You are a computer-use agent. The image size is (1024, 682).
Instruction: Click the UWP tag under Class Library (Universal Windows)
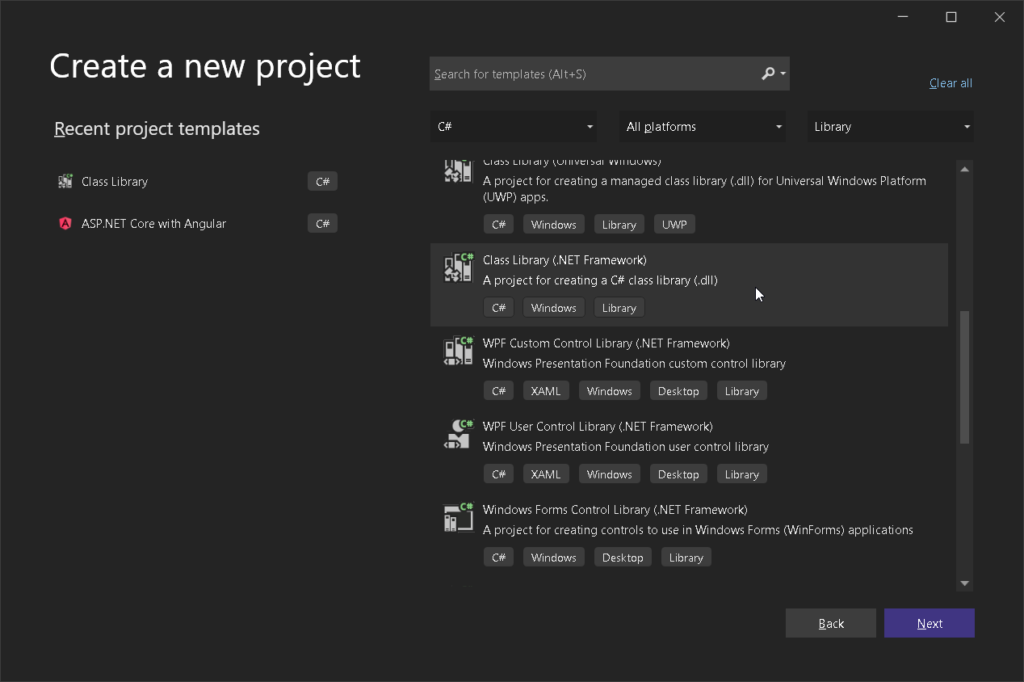tap(674, 224)
